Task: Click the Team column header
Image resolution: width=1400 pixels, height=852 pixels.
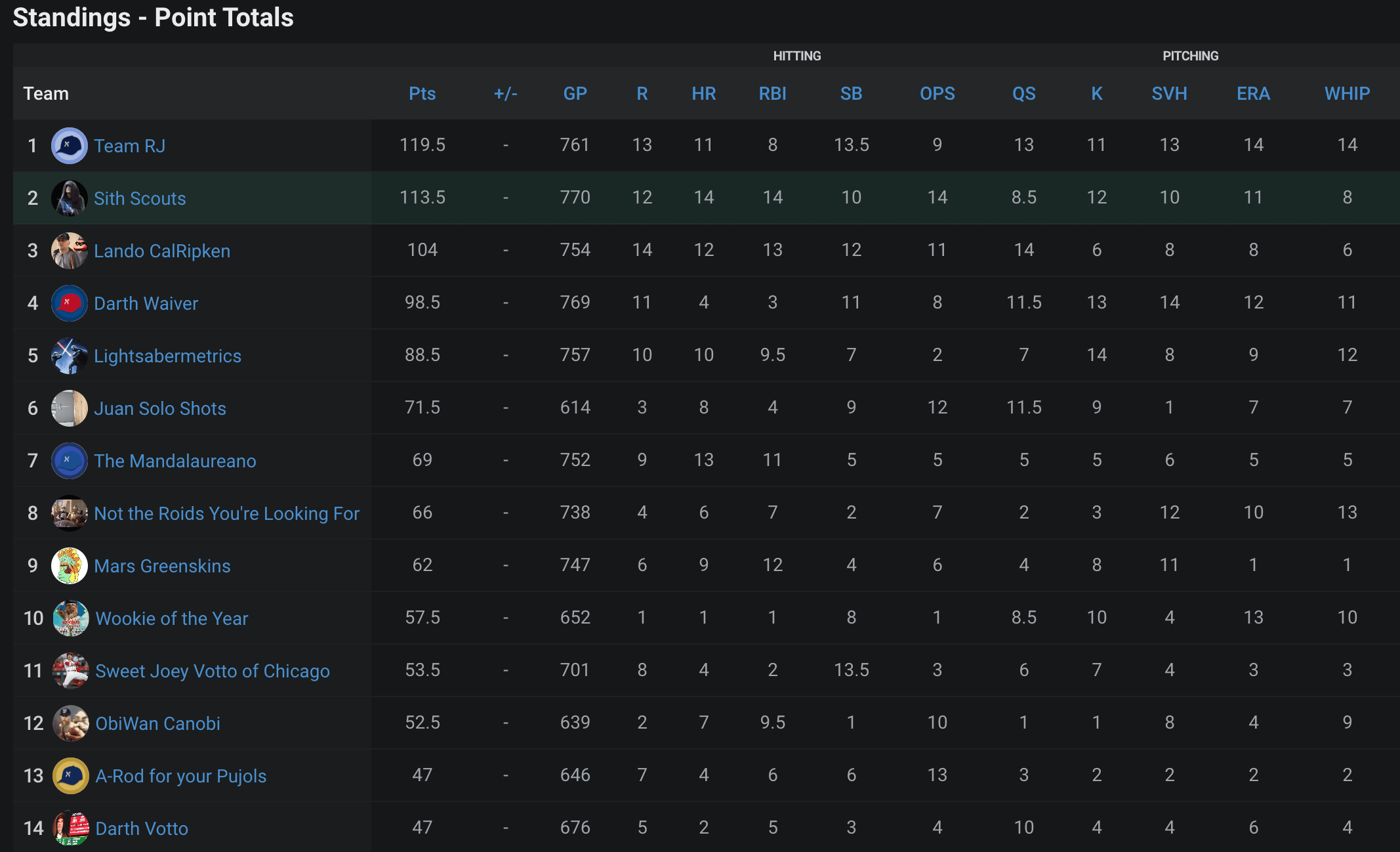Action: 46,93
